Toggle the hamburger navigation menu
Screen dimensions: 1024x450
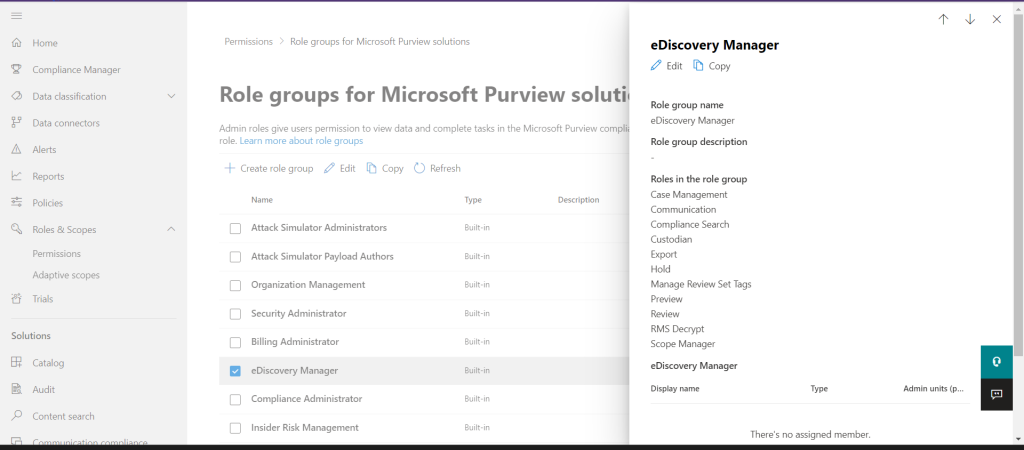[17, 16]
